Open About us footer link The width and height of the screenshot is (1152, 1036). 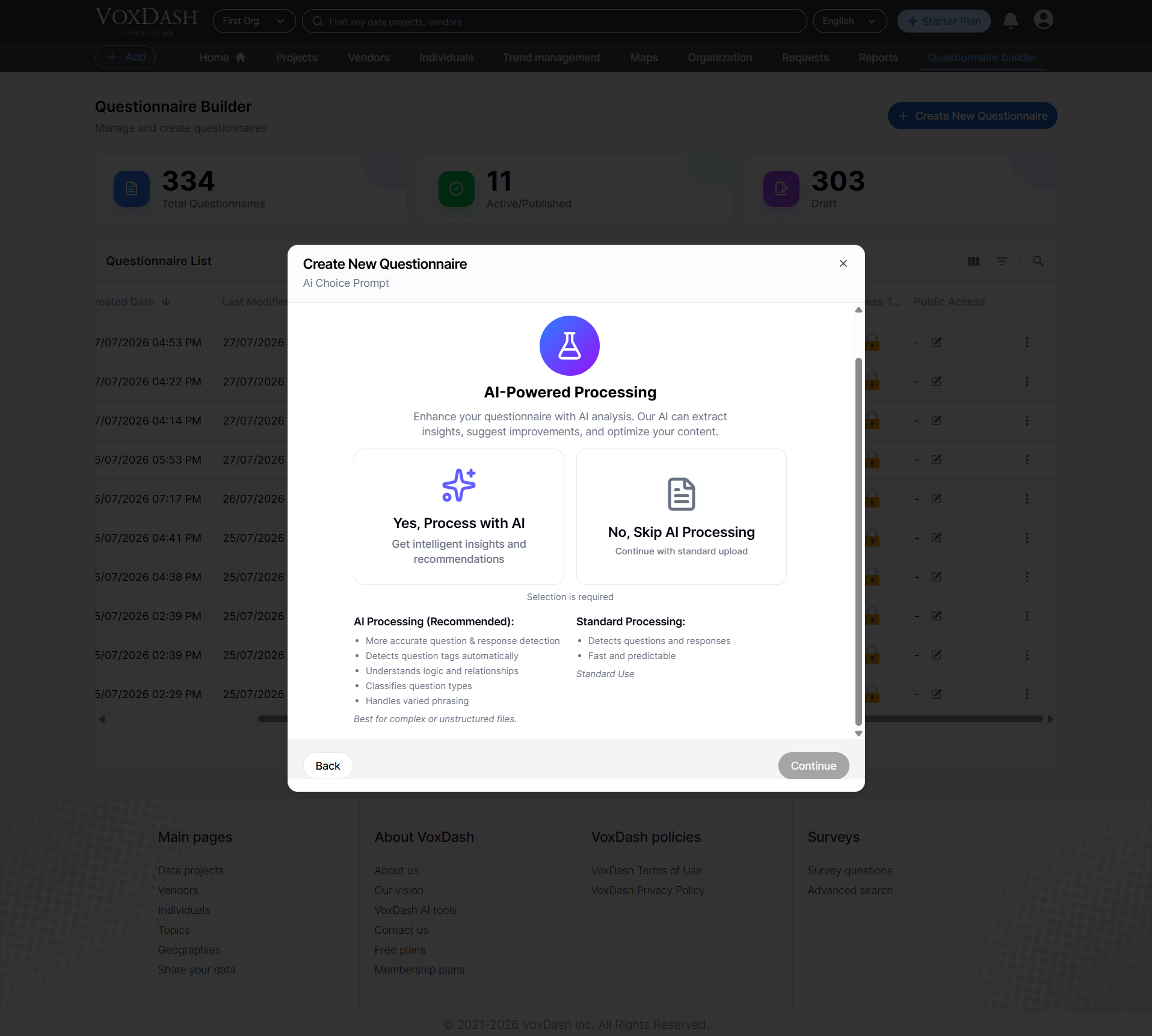[x=396, y=870]
